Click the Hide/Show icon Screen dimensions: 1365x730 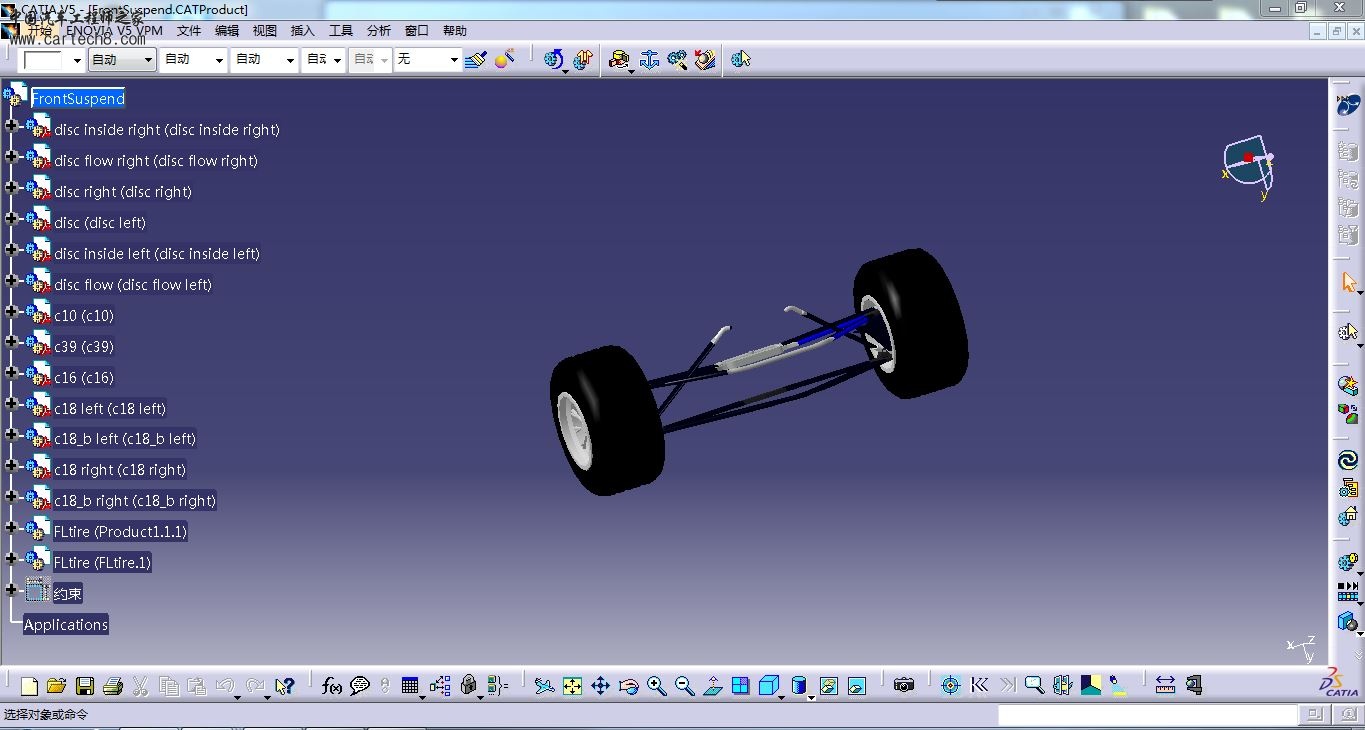829,686
